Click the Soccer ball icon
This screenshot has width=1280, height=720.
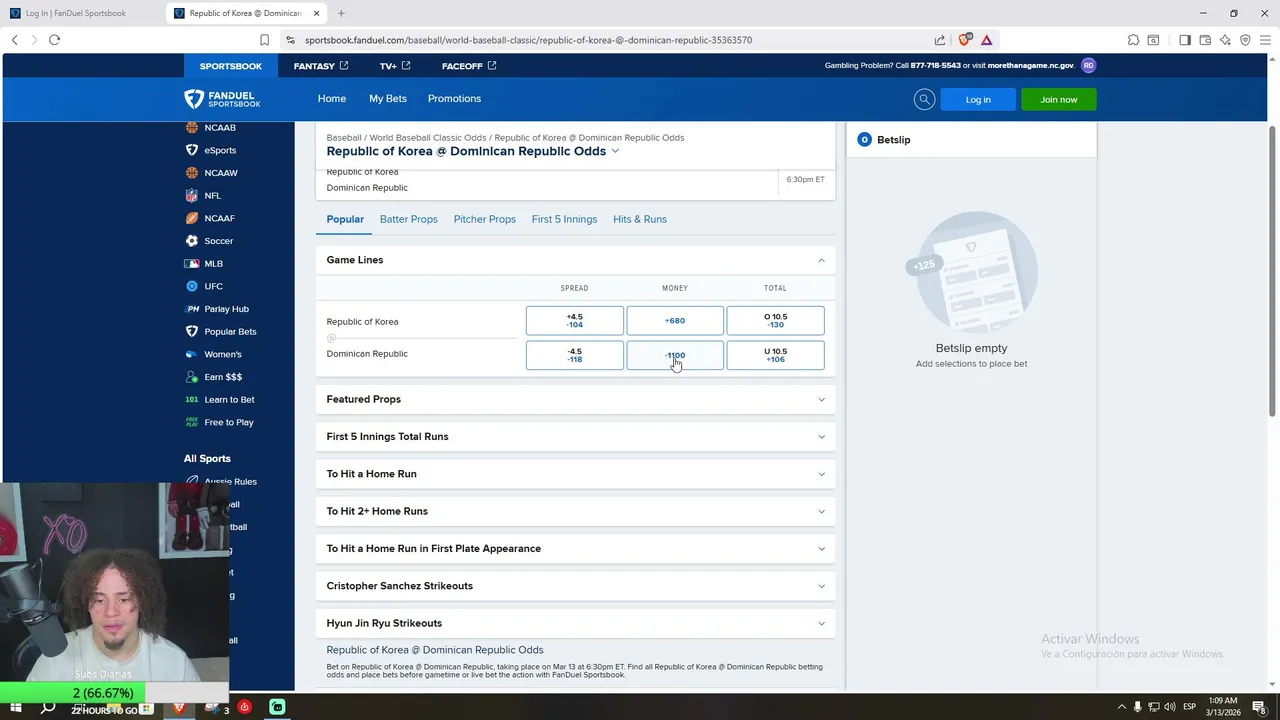pyautogui.click(x=192, y=241)
